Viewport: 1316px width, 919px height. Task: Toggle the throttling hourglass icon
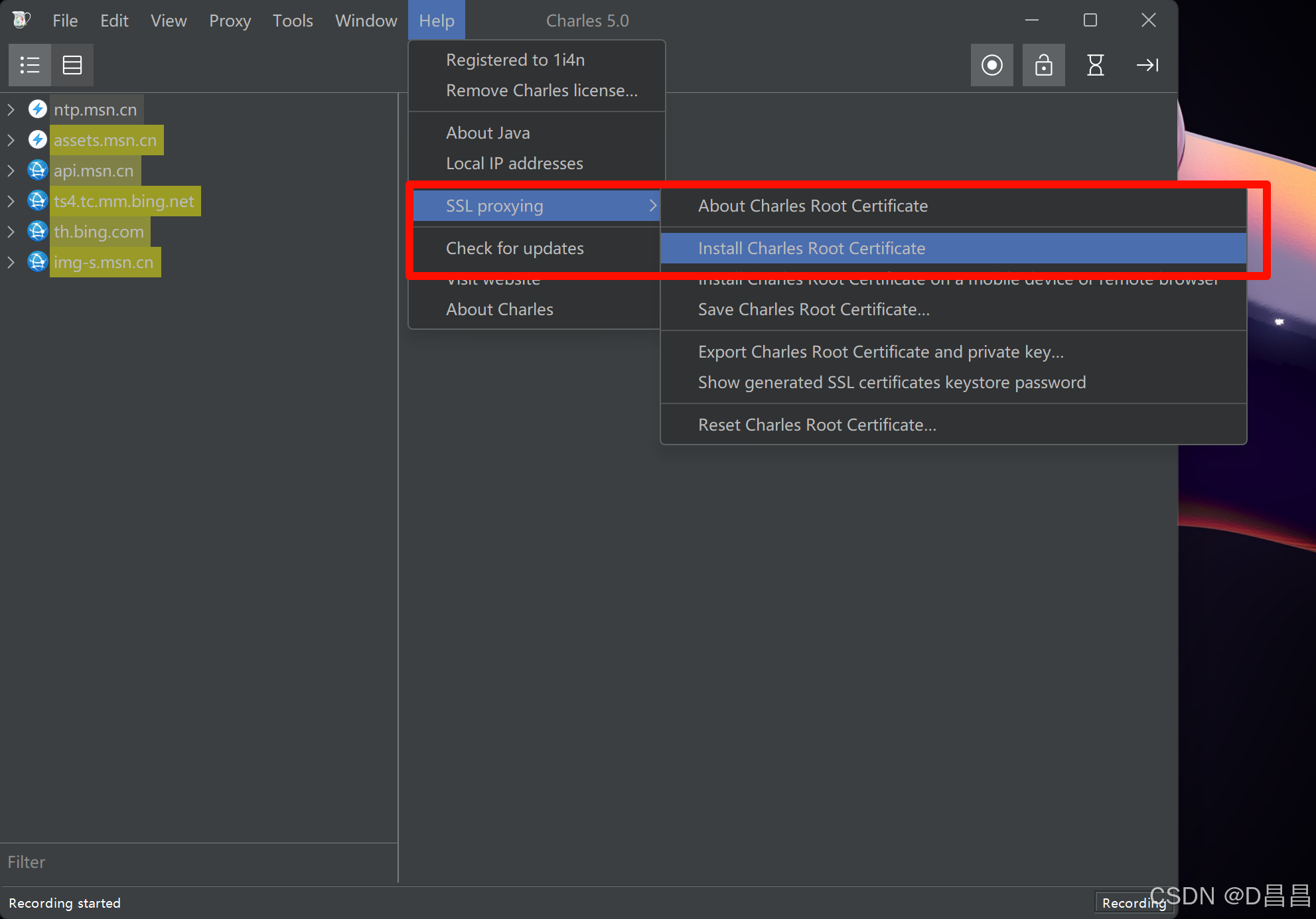(1095, 65)
